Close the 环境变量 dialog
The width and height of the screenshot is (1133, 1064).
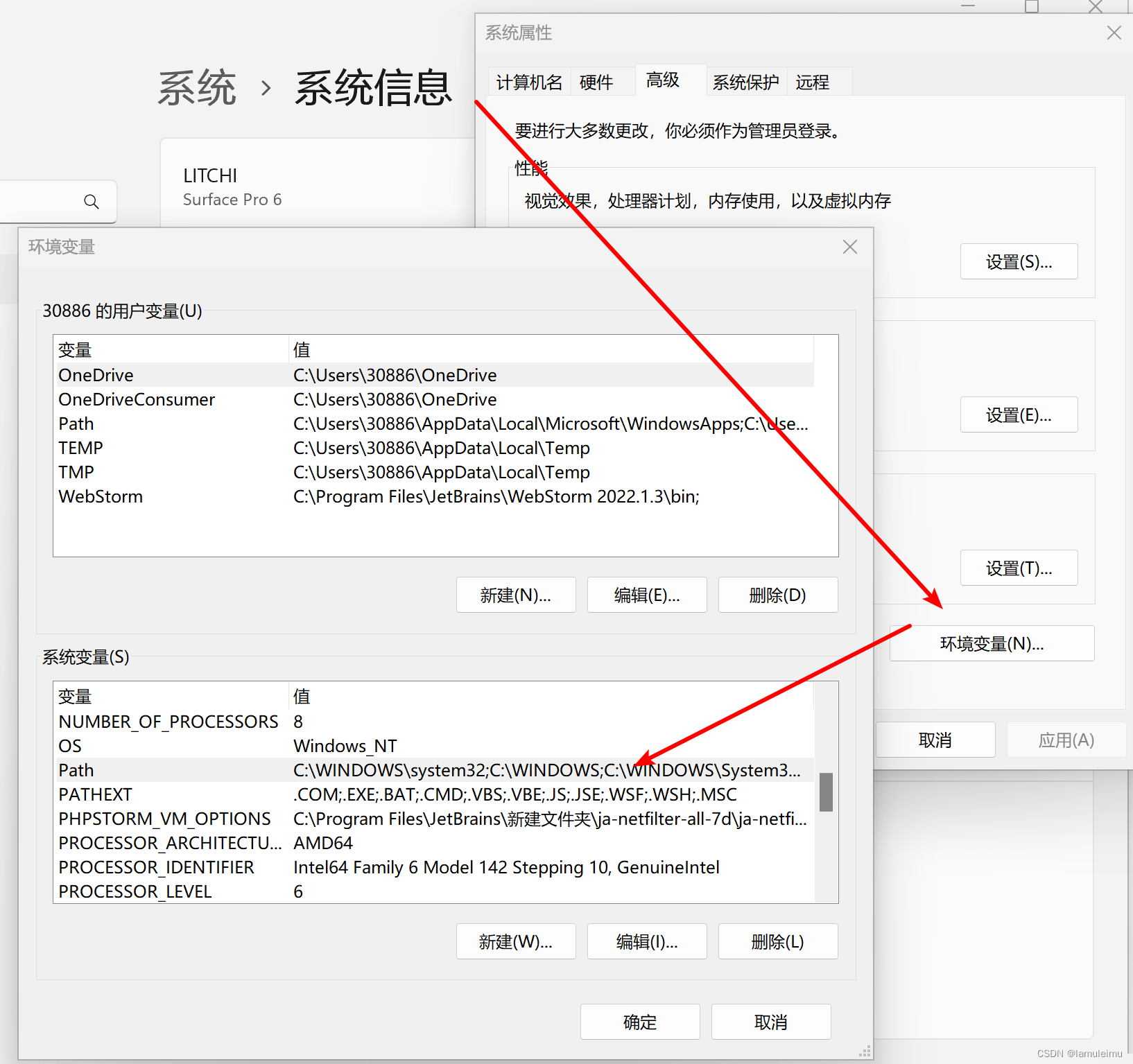point(850,247)
